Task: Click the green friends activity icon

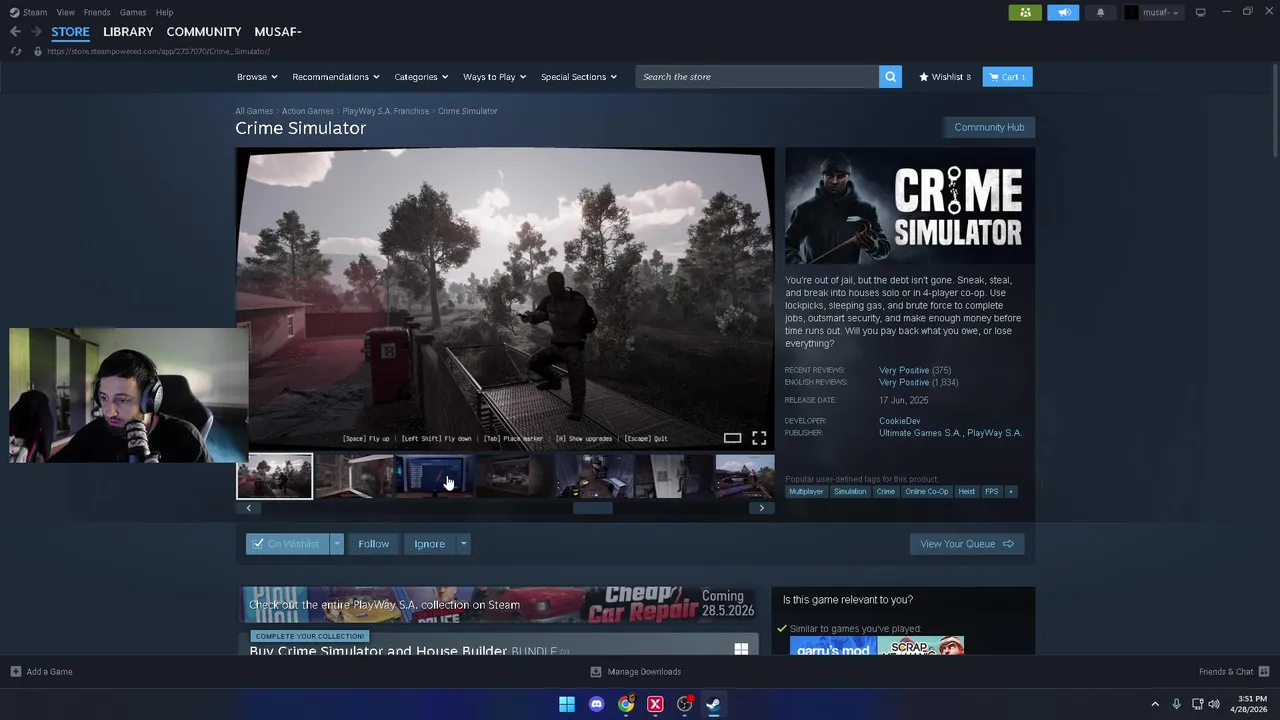Action: (1025, 12)
